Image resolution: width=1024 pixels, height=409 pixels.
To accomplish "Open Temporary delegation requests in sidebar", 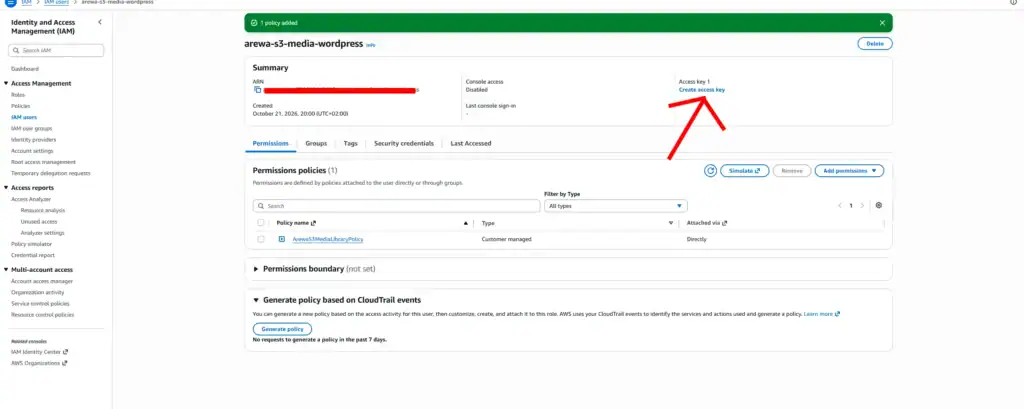I will 51,173.
